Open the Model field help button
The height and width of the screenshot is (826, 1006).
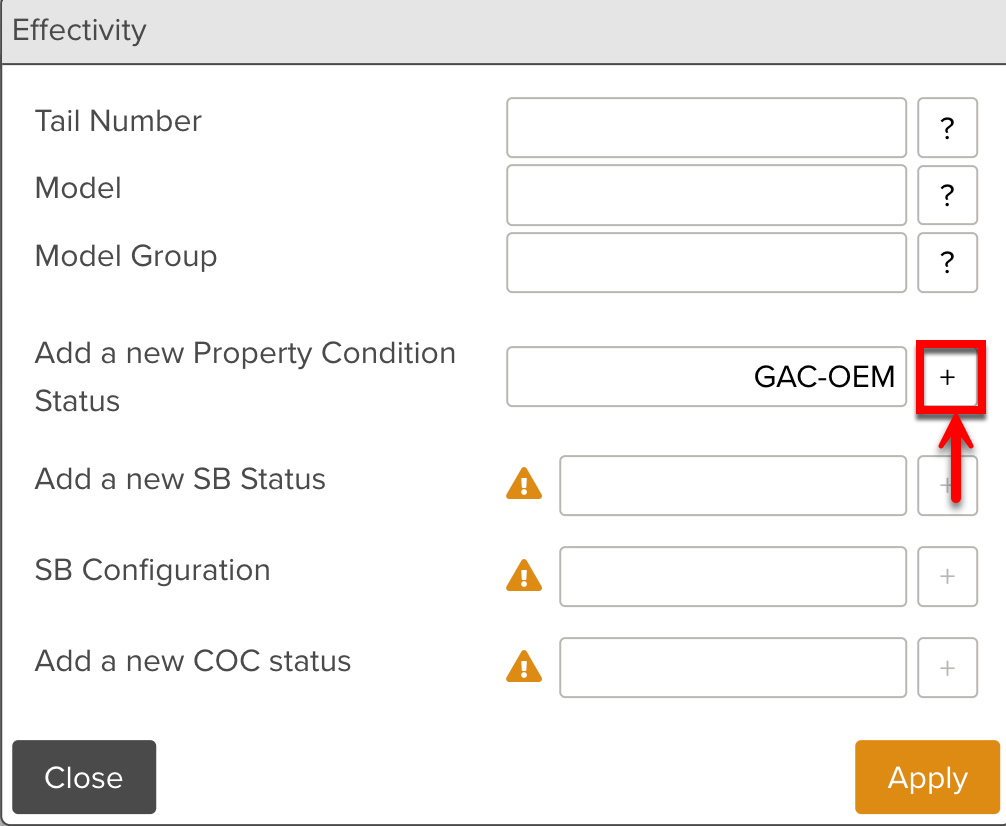click(x=947, y=195)
